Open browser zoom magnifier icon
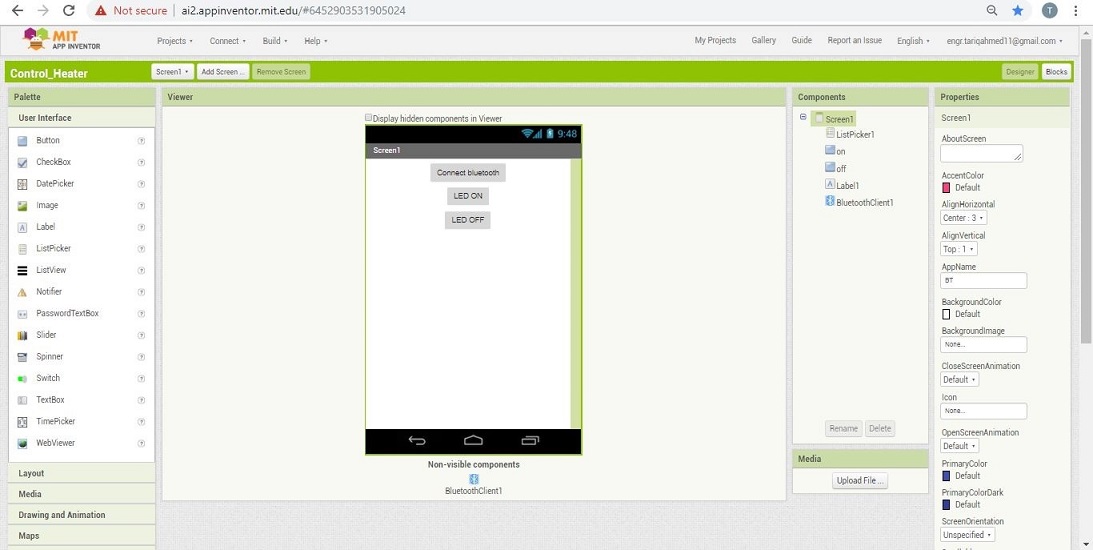Viewport: 1093px width, 550px height. (x=992, y=10)
